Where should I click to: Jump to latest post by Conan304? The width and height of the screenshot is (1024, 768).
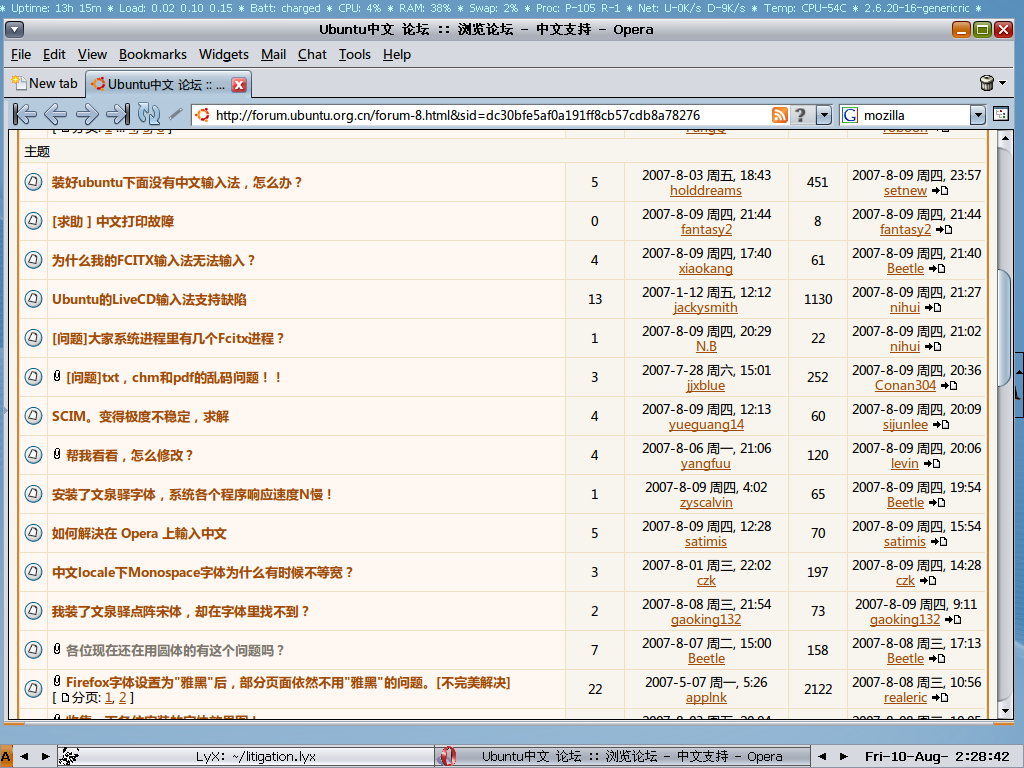[949, 386]
